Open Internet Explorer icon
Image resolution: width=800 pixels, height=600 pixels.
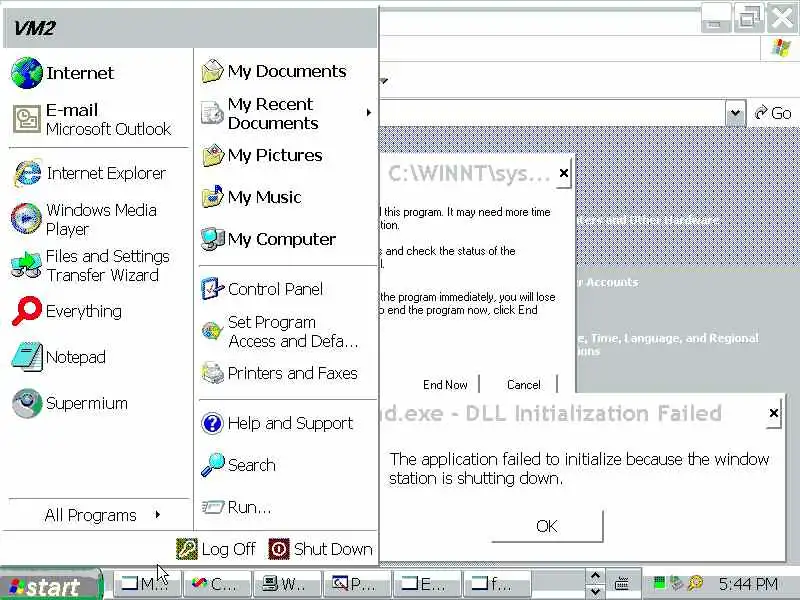(x=27, y=173)
